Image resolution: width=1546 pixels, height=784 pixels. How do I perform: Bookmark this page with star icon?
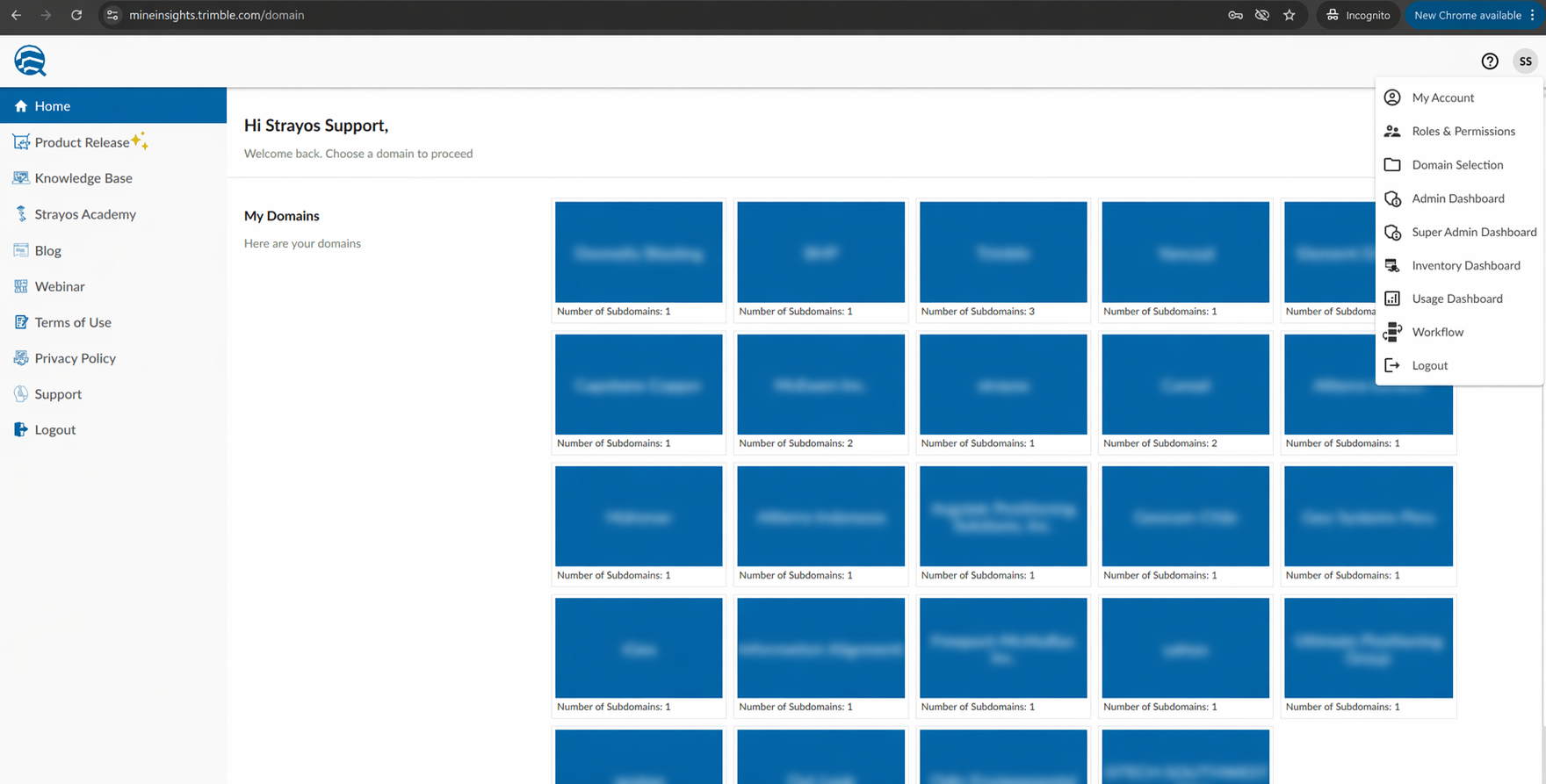(x=1289, y=15)
